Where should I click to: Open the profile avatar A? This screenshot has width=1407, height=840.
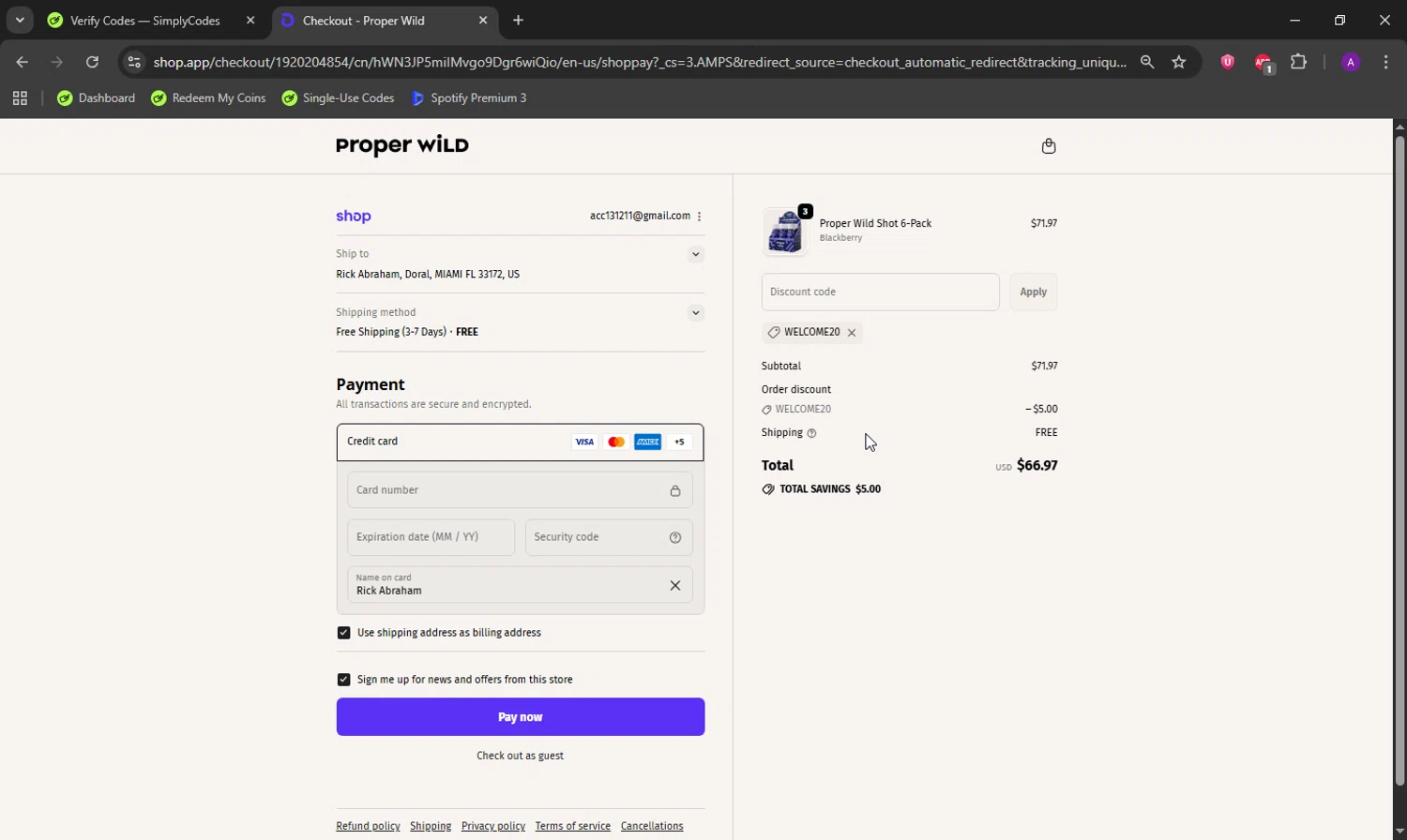coord(1351,62)
